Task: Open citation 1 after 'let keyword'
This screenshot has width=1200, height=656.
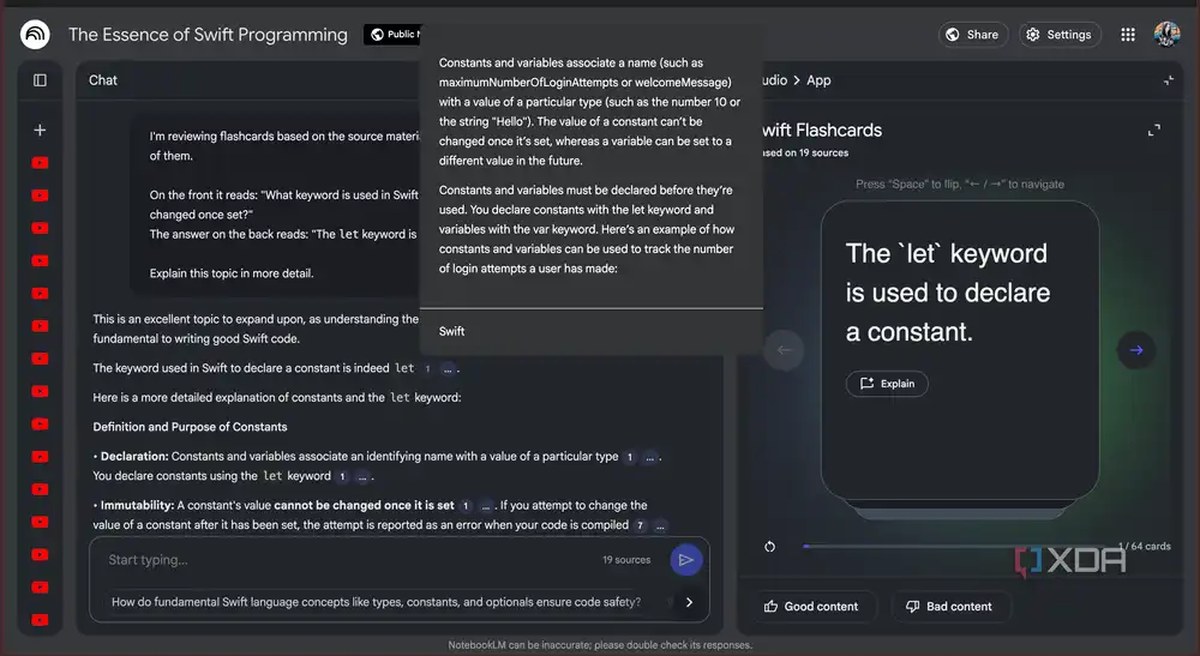Action: 342,477
